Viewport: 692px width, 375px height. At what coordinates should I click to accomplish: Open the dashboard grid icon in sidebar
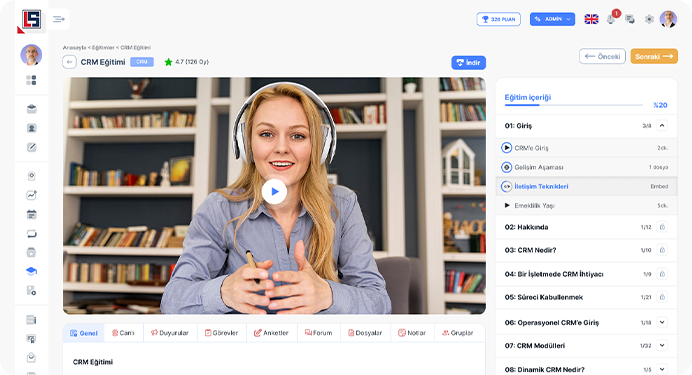point(31,80)
